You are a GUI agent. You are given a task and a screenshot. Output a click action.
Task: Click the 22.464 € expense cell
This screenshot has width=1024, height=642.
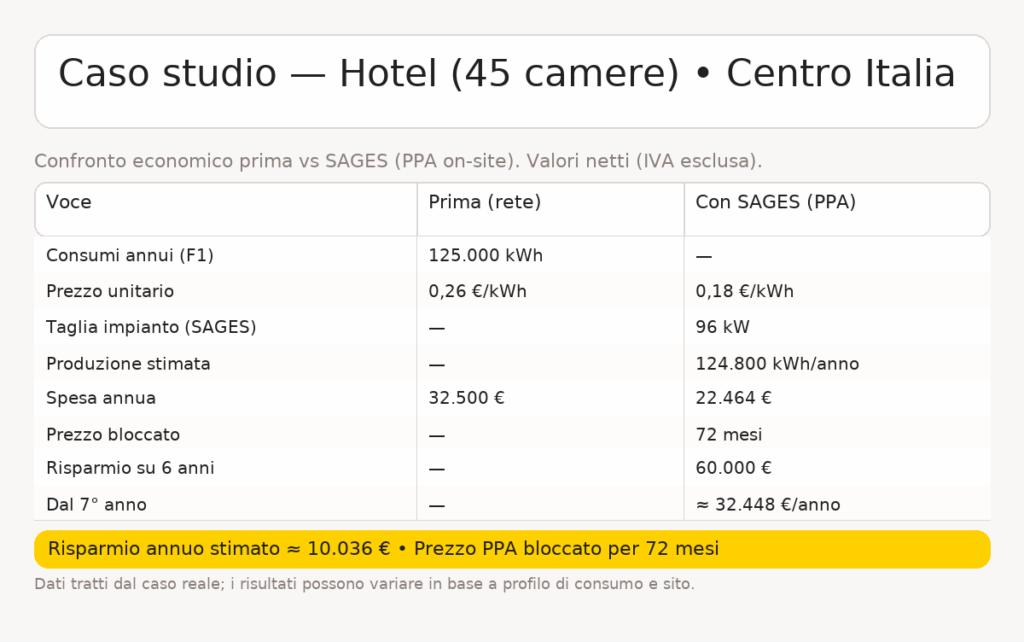point(734,398)
